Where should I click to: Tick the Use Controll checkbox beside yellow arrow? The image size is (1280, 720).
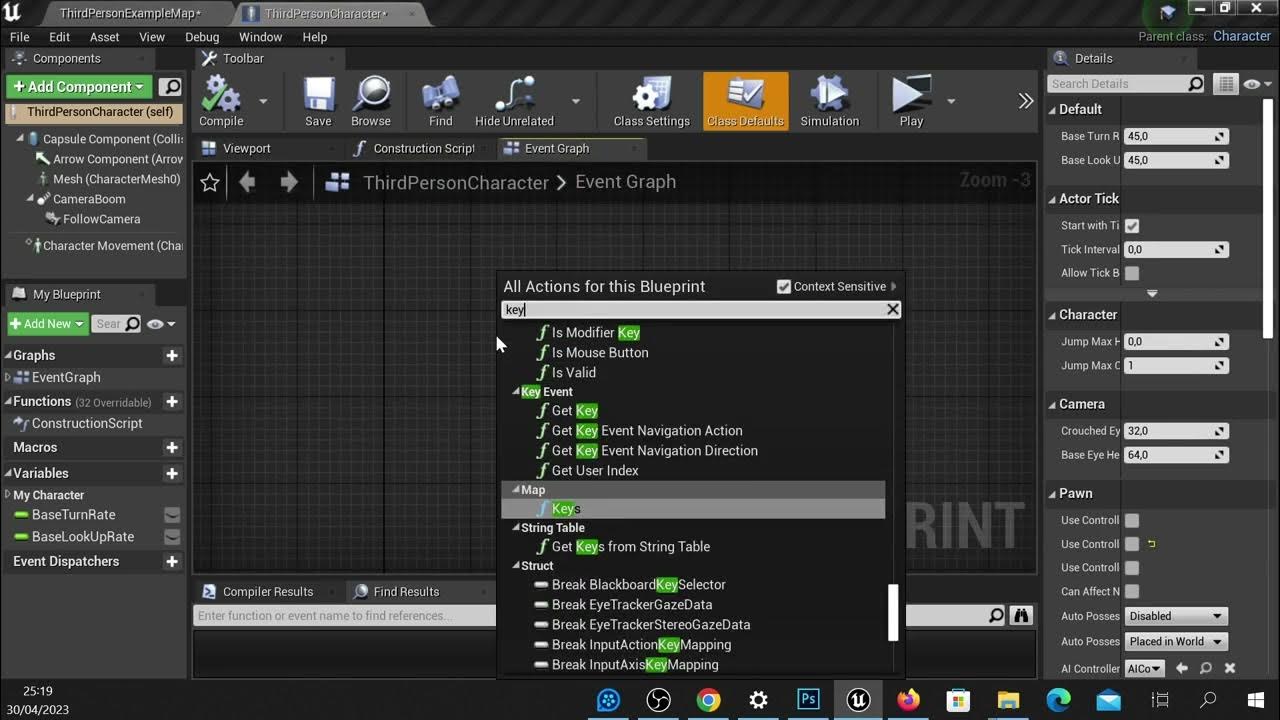[x=1132, y=544]
